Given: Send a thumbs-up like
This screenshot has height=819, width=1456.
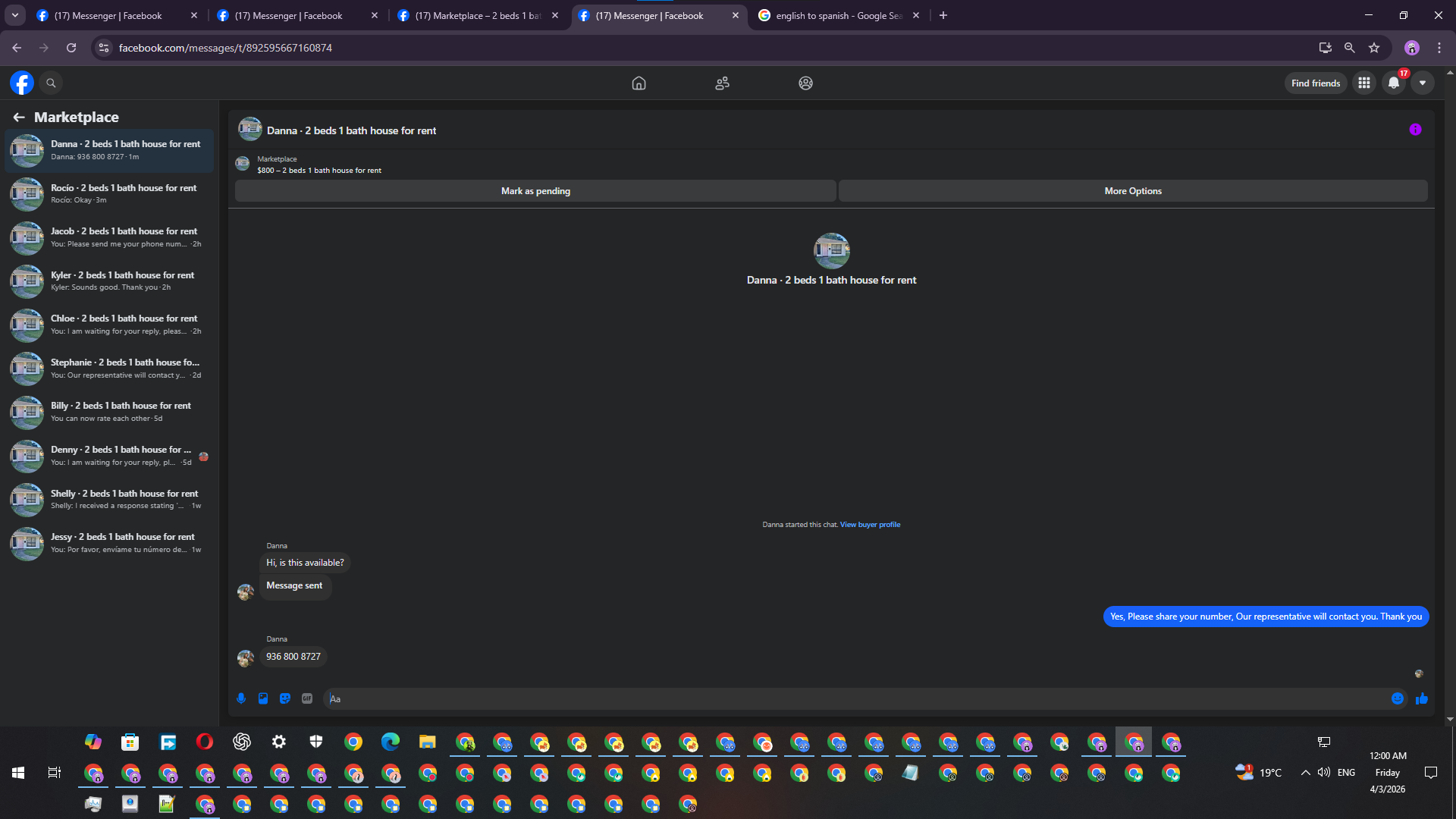Looking at the screenshot, I should pos(1422,698).
